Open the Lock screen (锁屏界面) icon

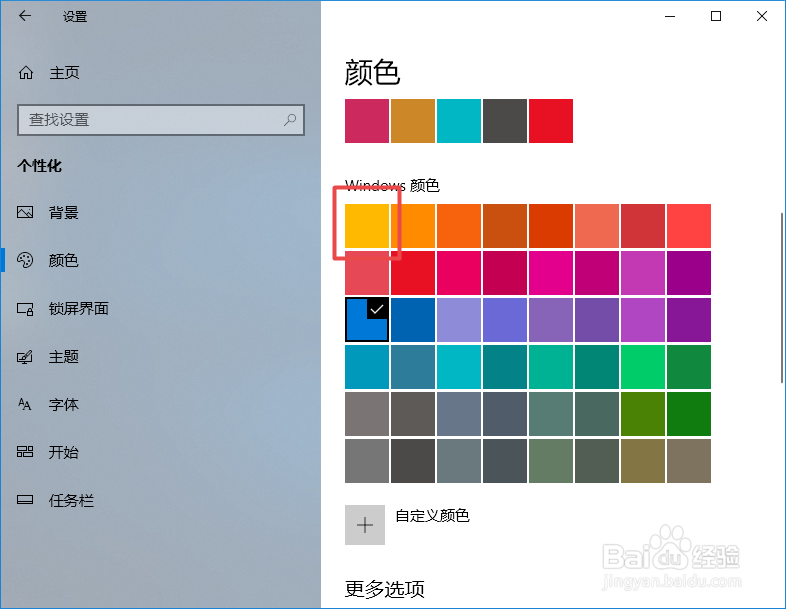26,309
